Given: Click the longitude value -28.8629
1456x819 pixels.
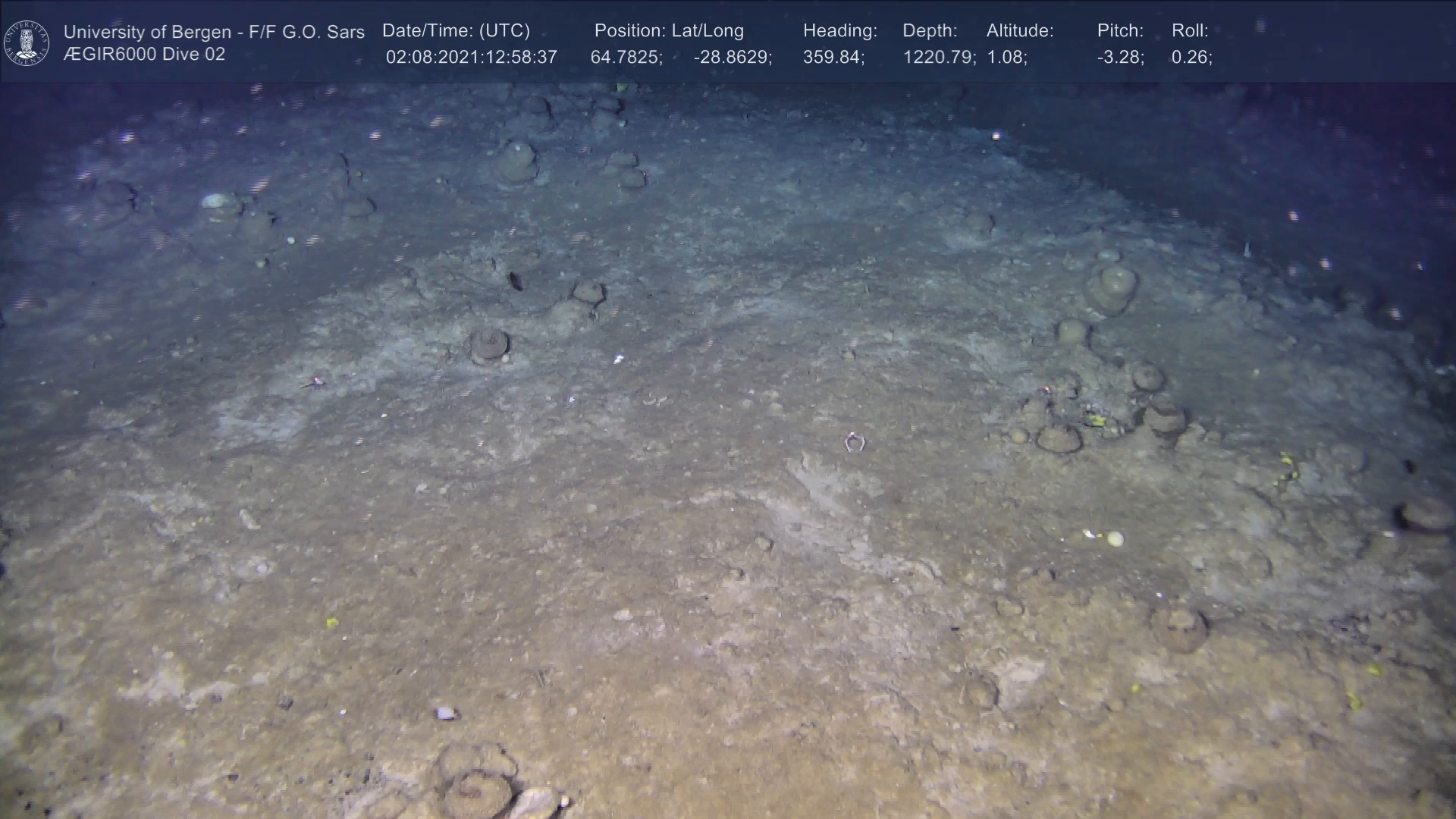Looking at the screenshot, I should tap(732, 58).
